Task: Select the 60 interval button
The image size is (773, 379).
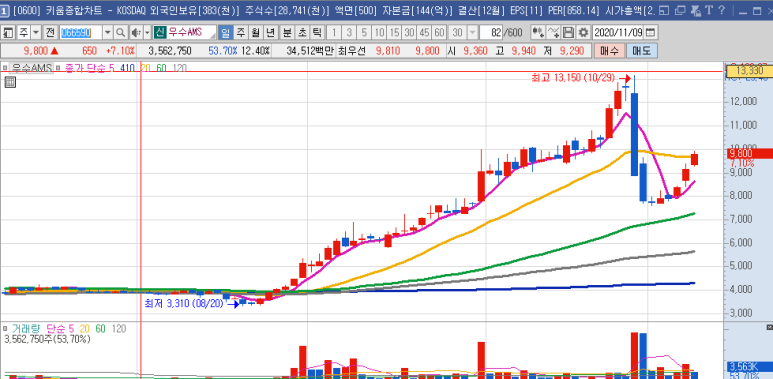Action: 439,33
